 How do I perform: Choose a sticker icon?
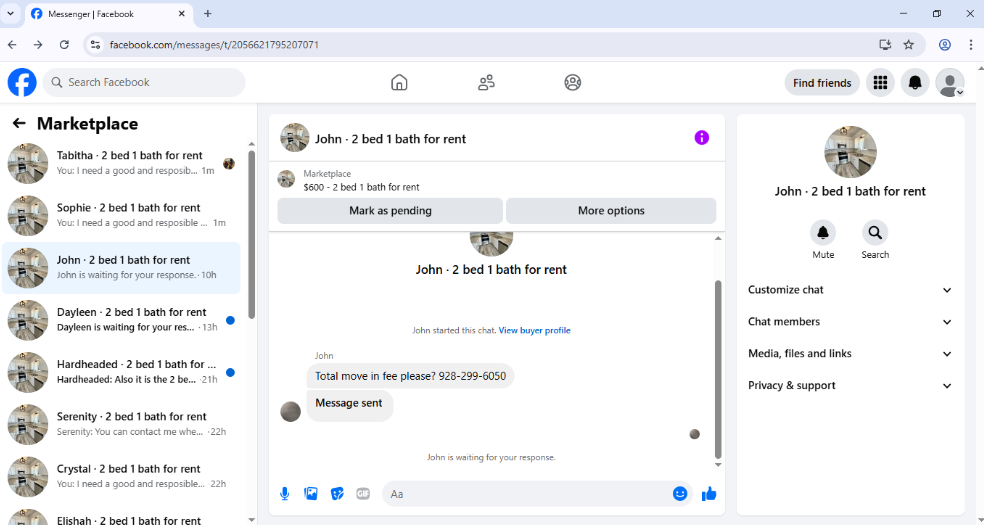pos(337,494)
